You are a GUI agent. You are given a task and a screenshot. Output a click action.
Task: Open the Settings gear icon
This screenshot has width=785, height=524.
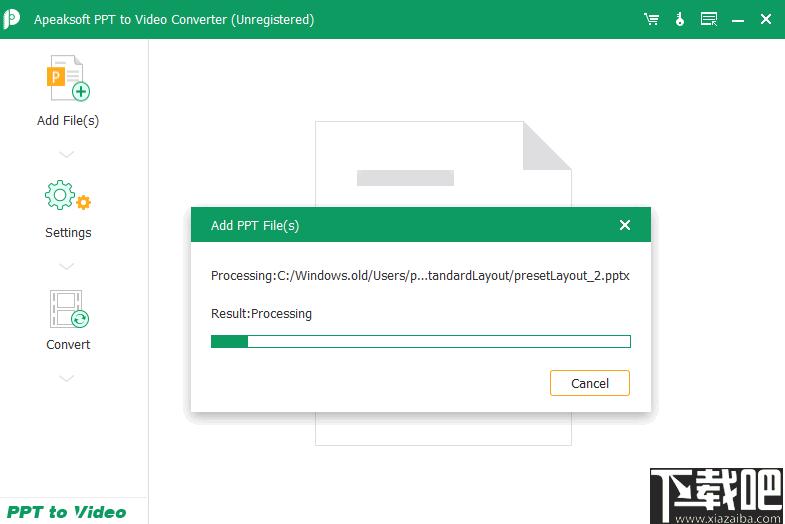(x=68, y=195)
